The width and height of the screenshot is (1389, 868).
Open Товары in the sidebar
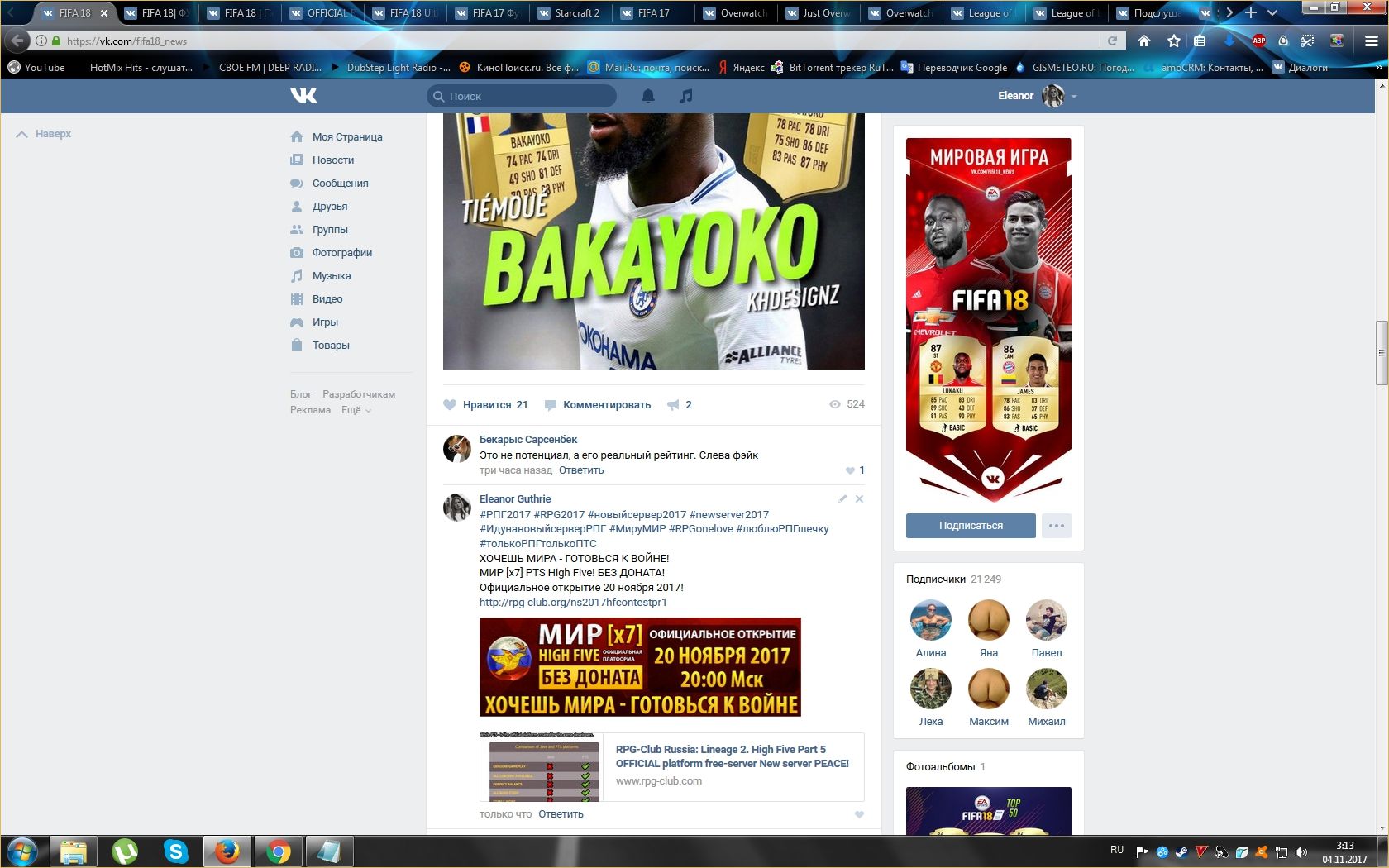tap(320, 346)
